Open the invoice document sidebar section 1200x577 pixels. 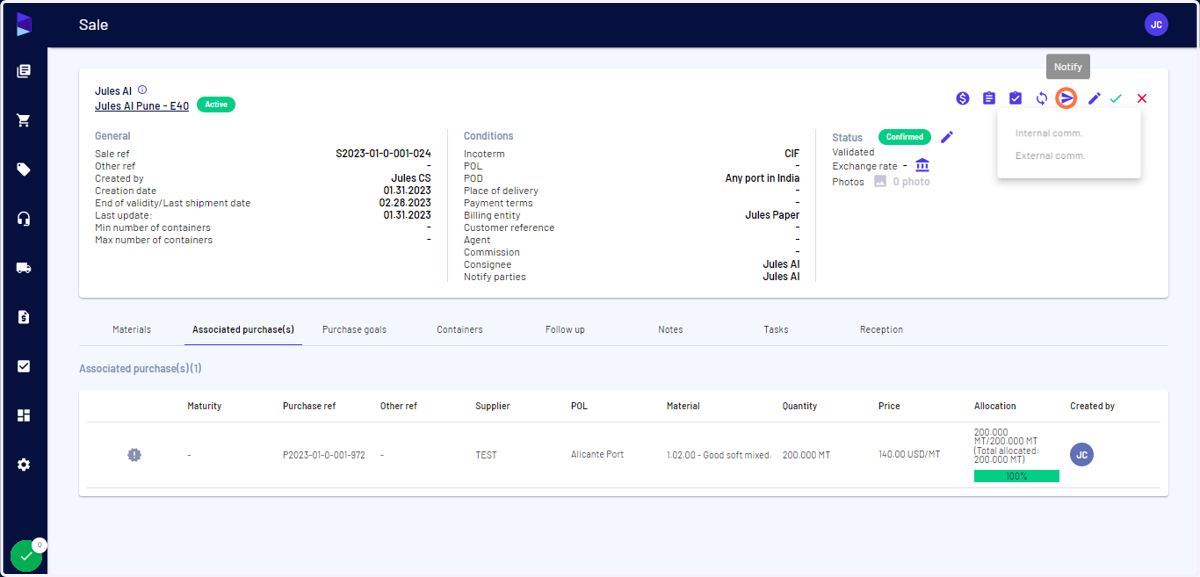(24, 317)
